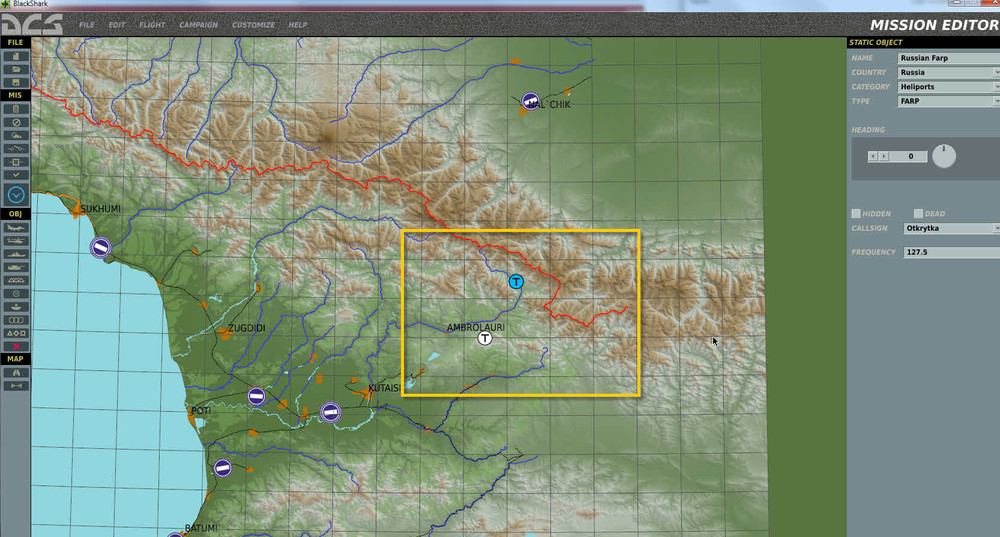Image resolution: width=1000 pixels, height=537 pixels.
Task: Click the heading rotary dial
Action: pyautogui.click(x=944, y=156)
